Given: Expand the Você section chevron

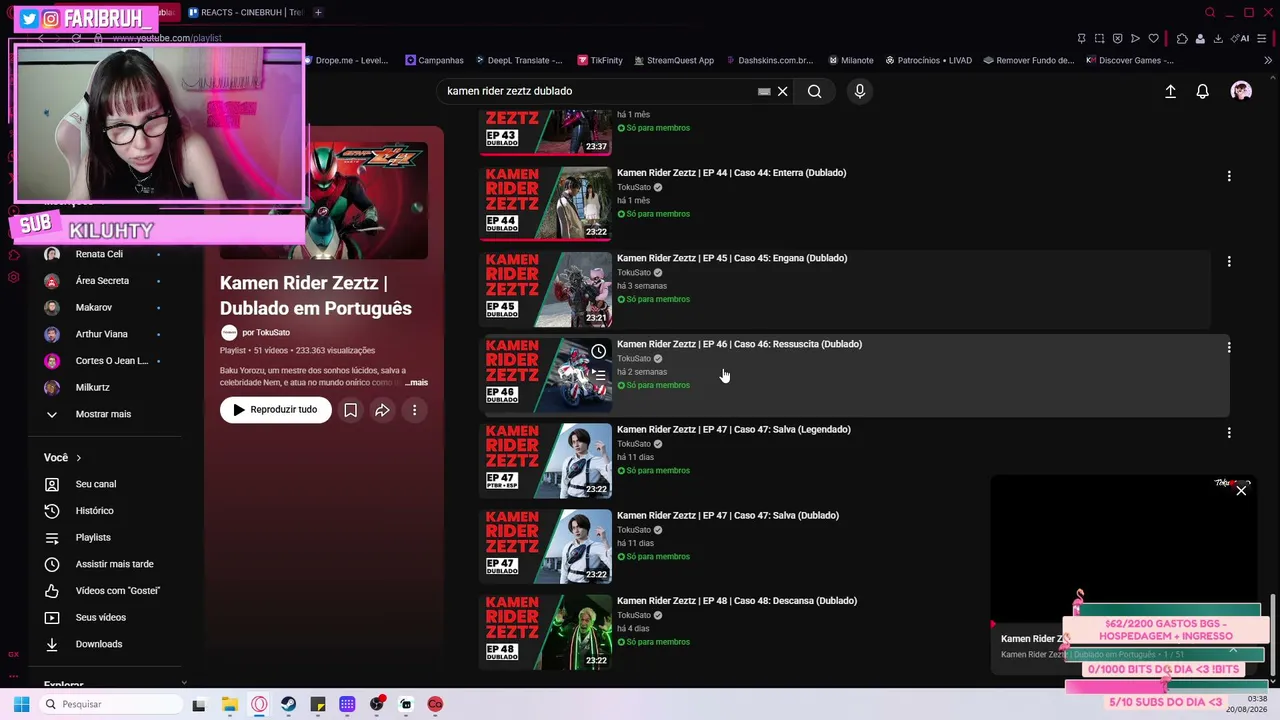Looking at the screenshot, I should click(78, 458).
